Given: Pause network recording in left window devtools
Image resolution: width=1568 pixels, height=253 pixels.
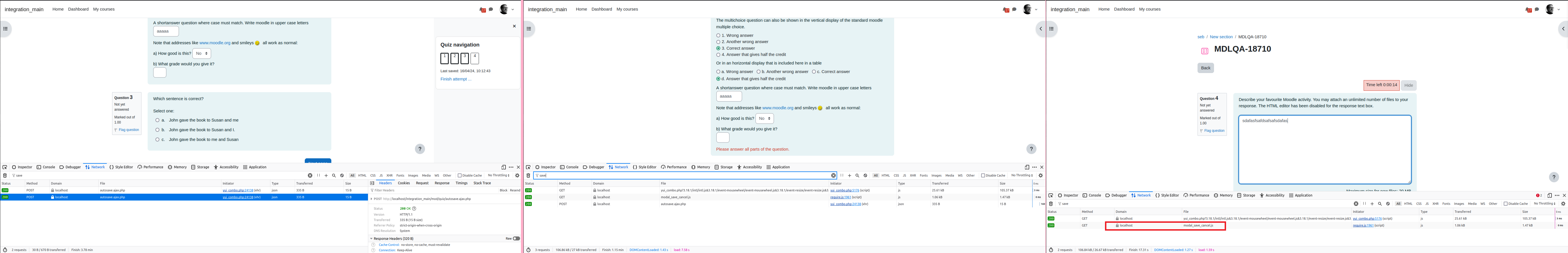Looking at the screenshot, I should click(x=318, y=175).
